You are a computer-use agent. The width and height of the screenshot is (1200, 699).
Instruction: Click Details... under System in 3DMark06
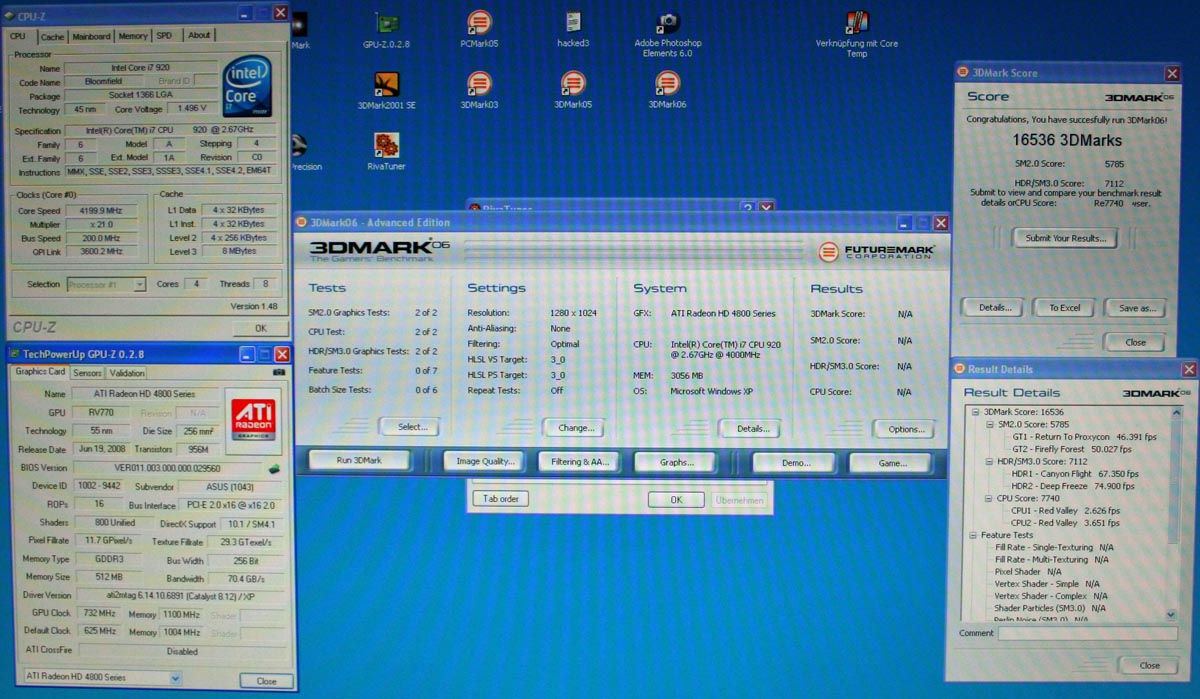(750, 429)
